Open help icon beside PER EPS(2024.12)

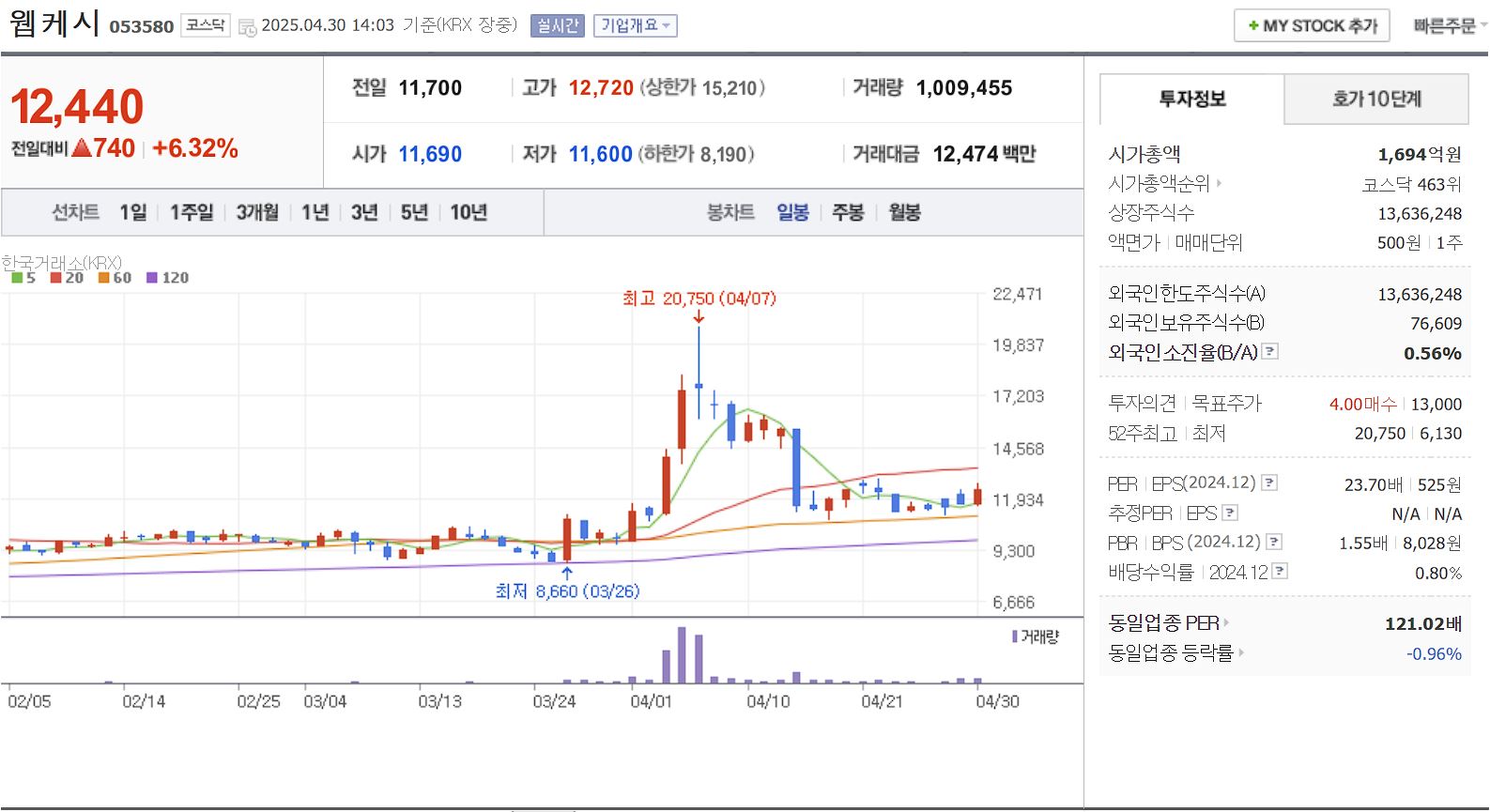click(1269, 483)
